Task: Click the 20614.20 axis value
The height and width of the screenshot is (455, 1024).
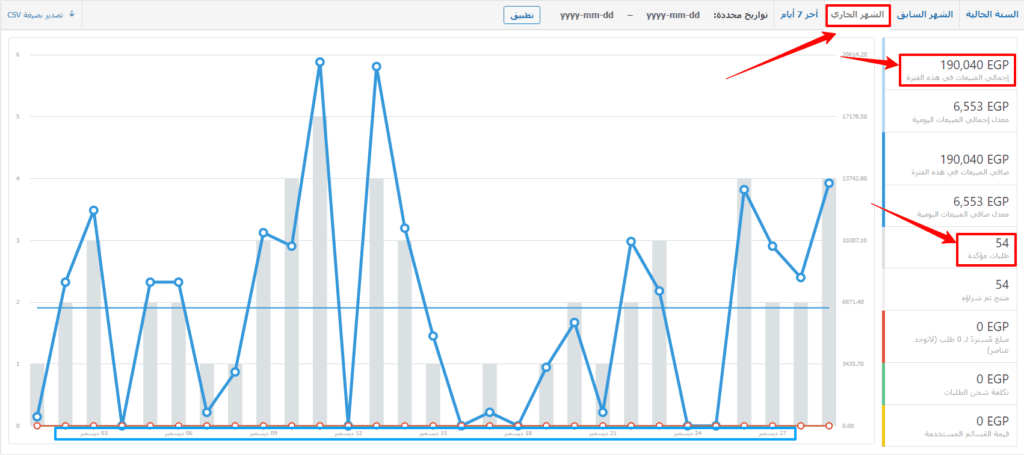Action: (x=854, y=55)
